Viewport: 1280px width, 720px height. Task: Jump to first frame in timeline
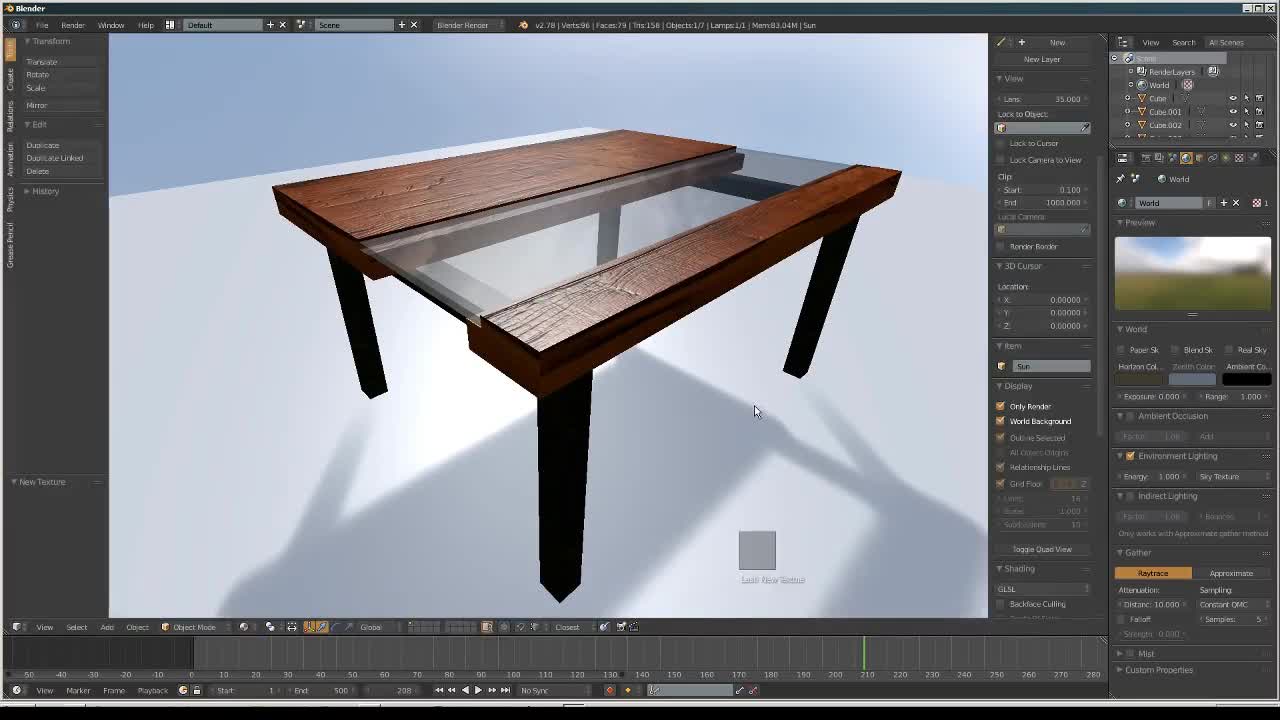click(x=439, y=690)
